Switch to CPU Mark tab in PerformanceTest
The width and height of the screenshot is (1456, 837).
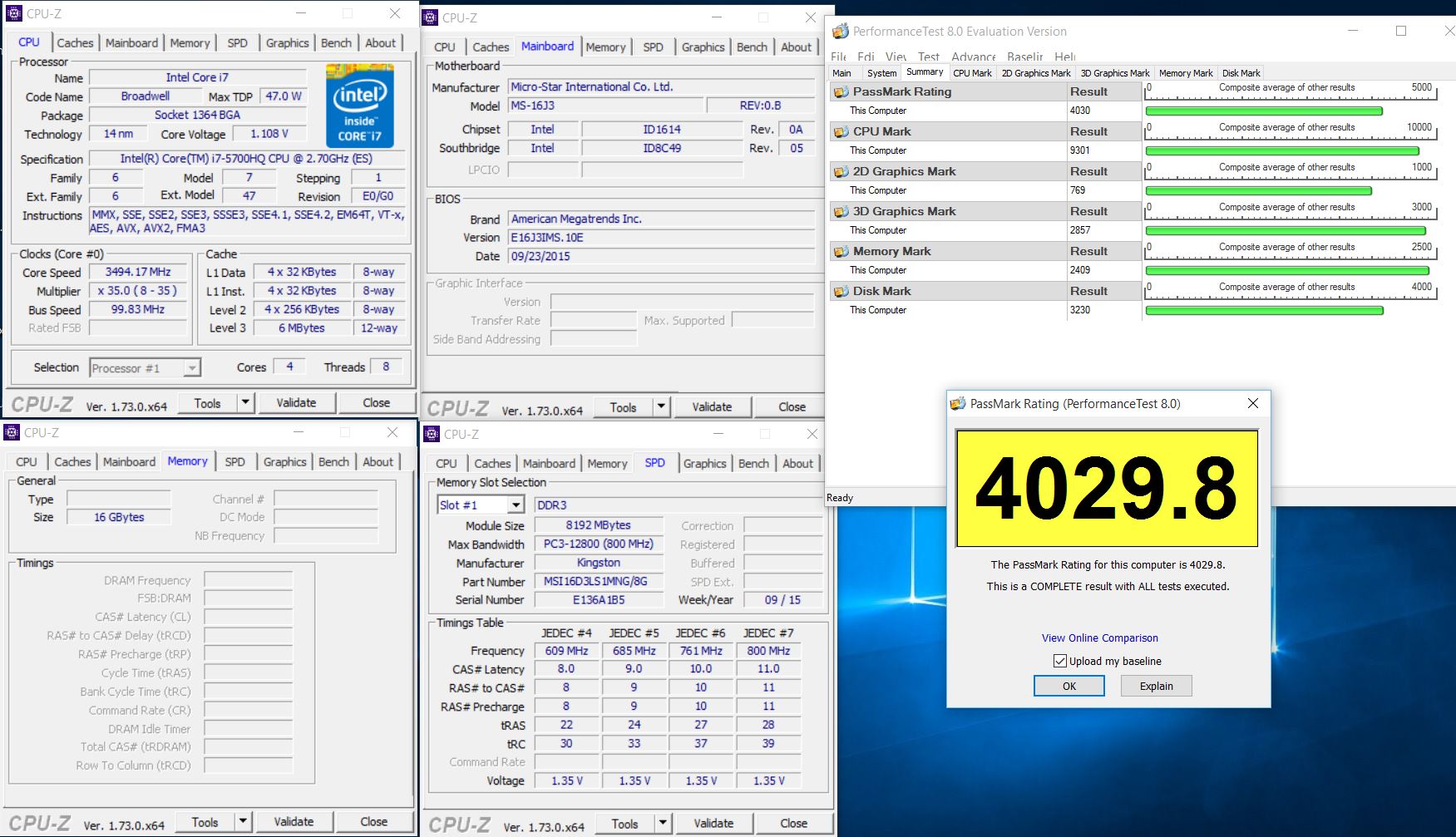tap(972, 73)
